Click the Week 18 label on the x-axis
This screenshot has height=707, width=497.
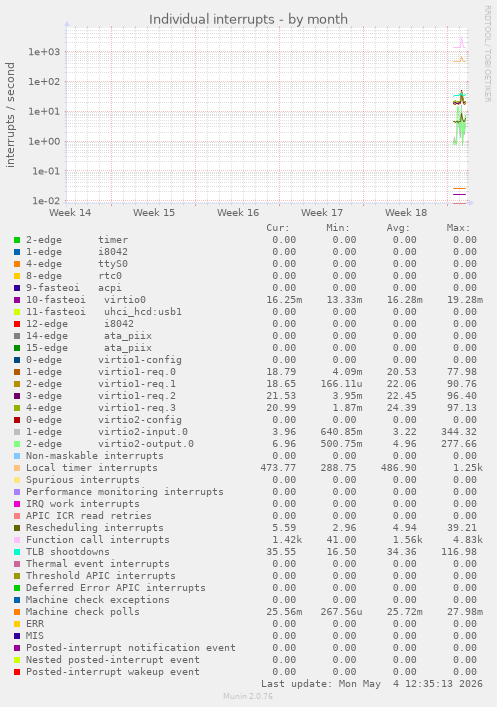(x=406, y=213)
